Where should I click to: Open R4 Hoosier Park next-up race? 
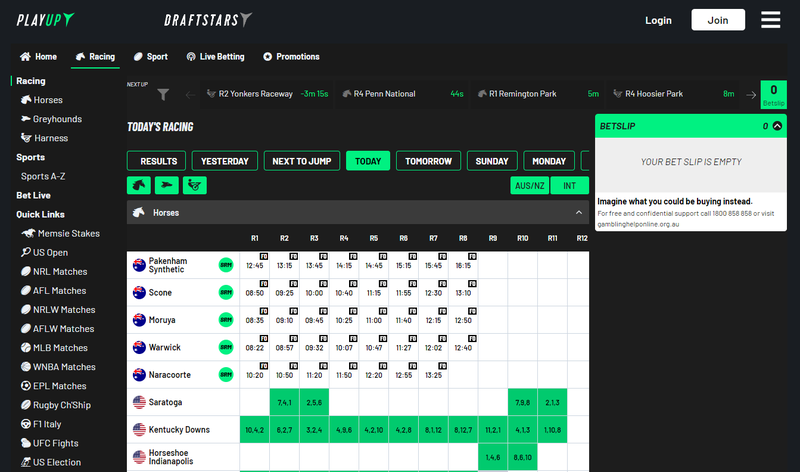tap(673, 94)
